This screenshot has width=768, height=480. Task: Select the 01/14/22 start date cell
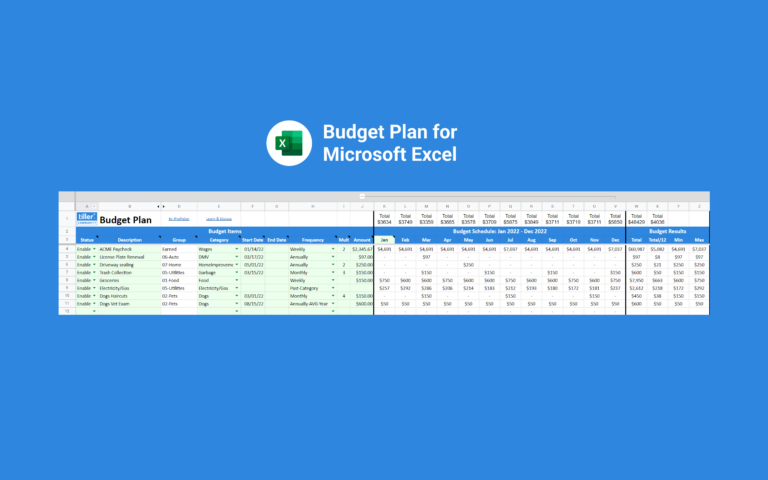(253, 249)
